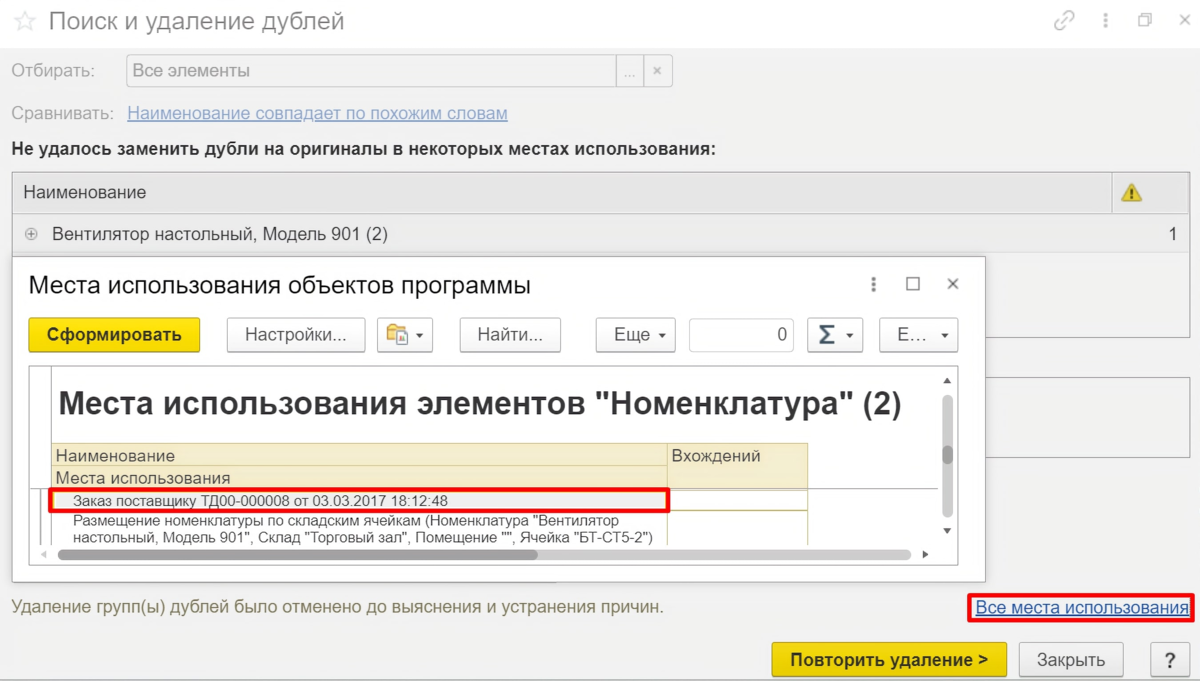Open 'Все места использования' link
This screenshot has width=1200, height=681.
[1082, 607]
